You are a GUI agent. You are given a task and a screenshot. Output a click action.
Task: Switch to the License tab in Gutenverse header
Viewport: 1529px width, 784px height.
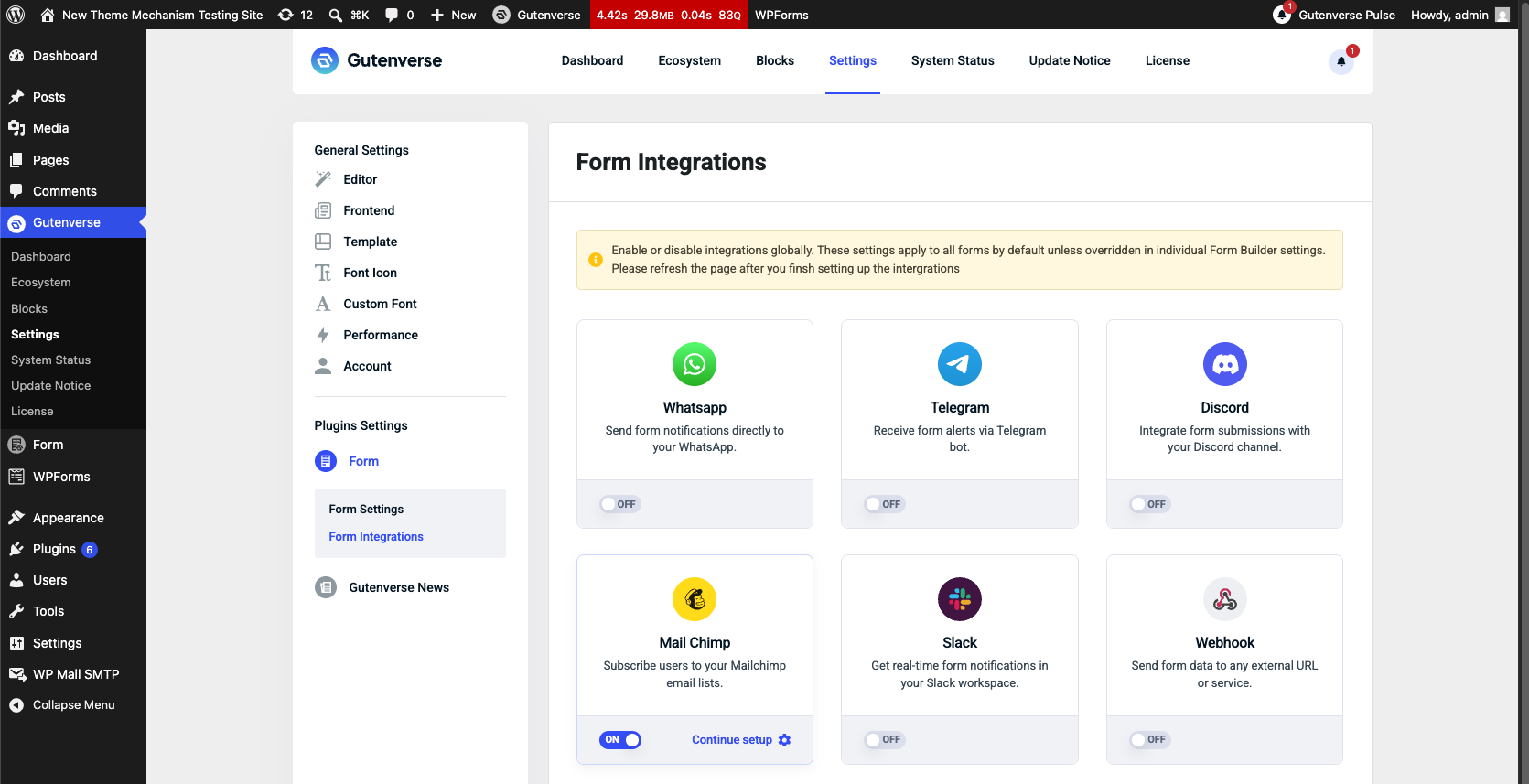tap(1168, 60)
